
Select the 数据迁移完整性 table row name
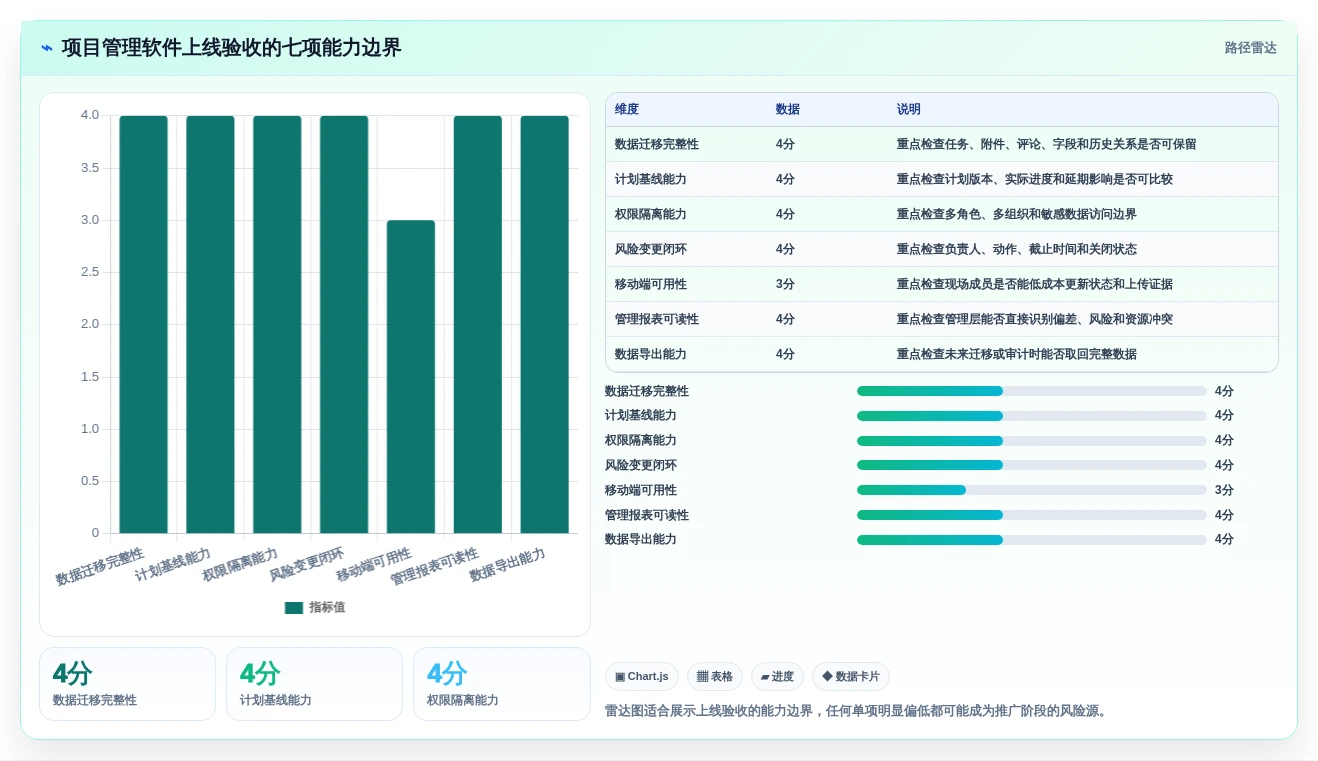click(x=657, y=144)
